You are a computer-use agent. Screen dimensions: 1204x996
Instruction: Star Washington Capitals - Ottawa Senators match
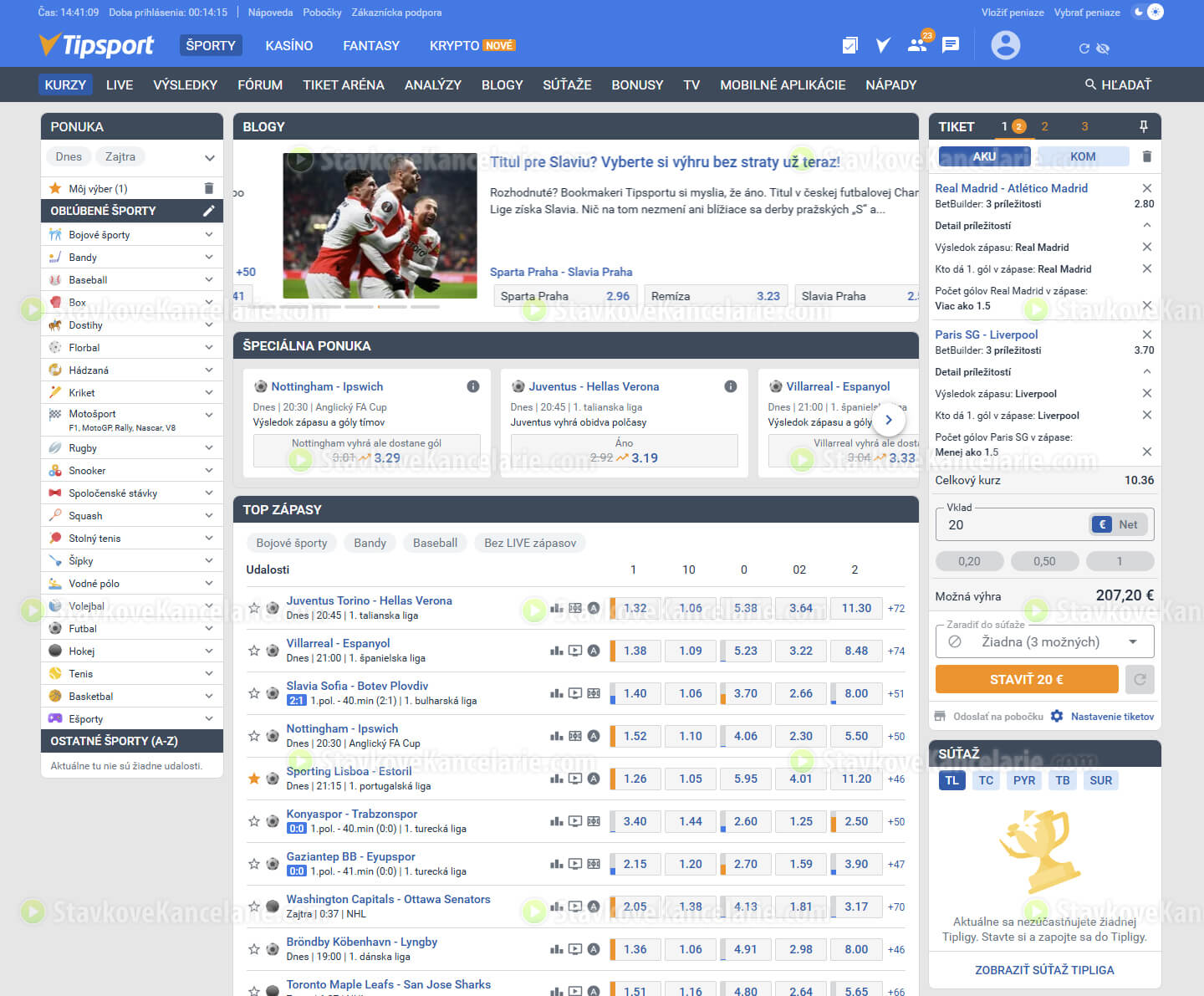pyautogui.click(x=254, y=907)
